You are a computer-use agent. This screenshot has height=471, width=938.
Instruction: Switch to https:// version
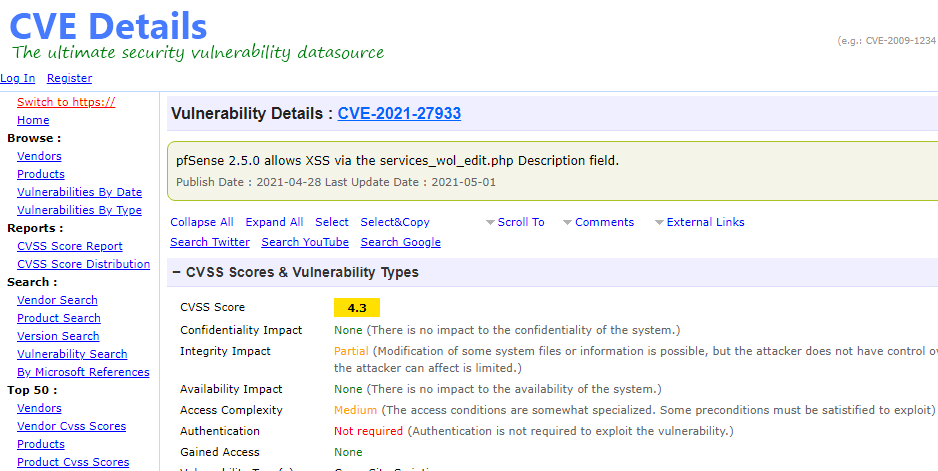66,102
